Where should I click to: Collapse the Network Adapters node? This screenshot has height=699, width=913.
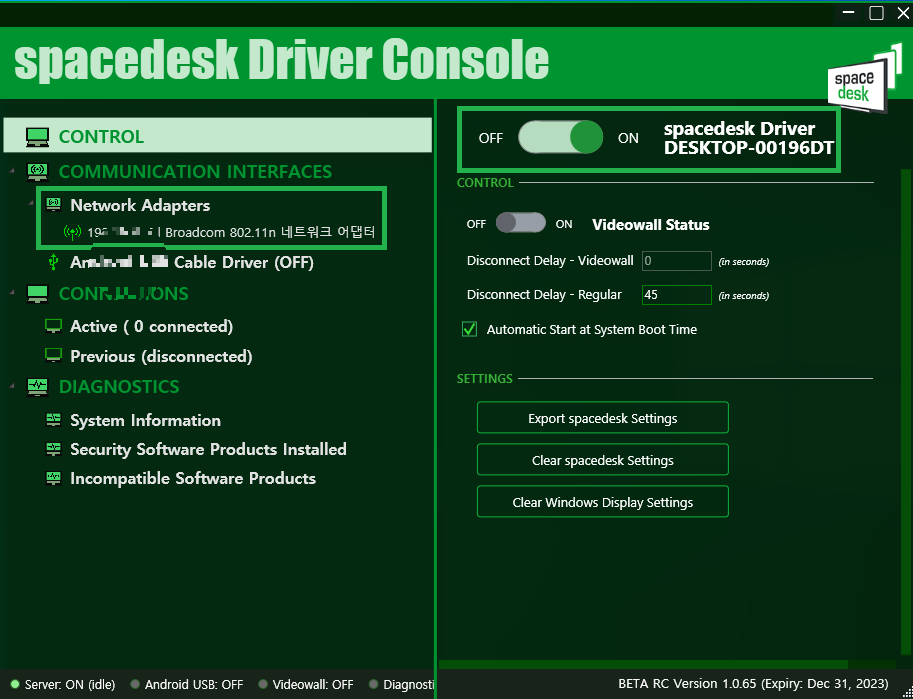(x=31, y=203)
